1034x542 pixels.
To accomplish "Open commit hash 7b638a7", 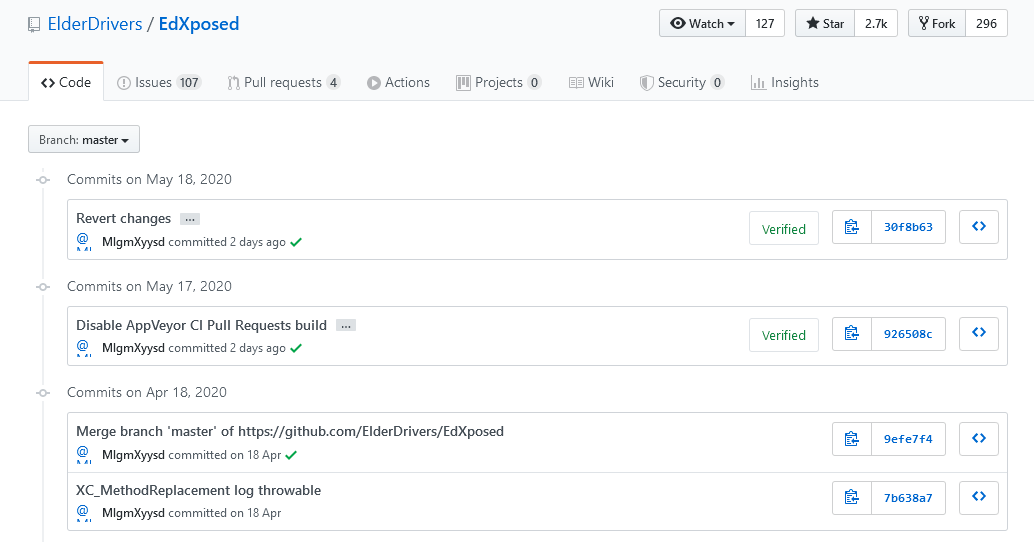I will [908, 498].
